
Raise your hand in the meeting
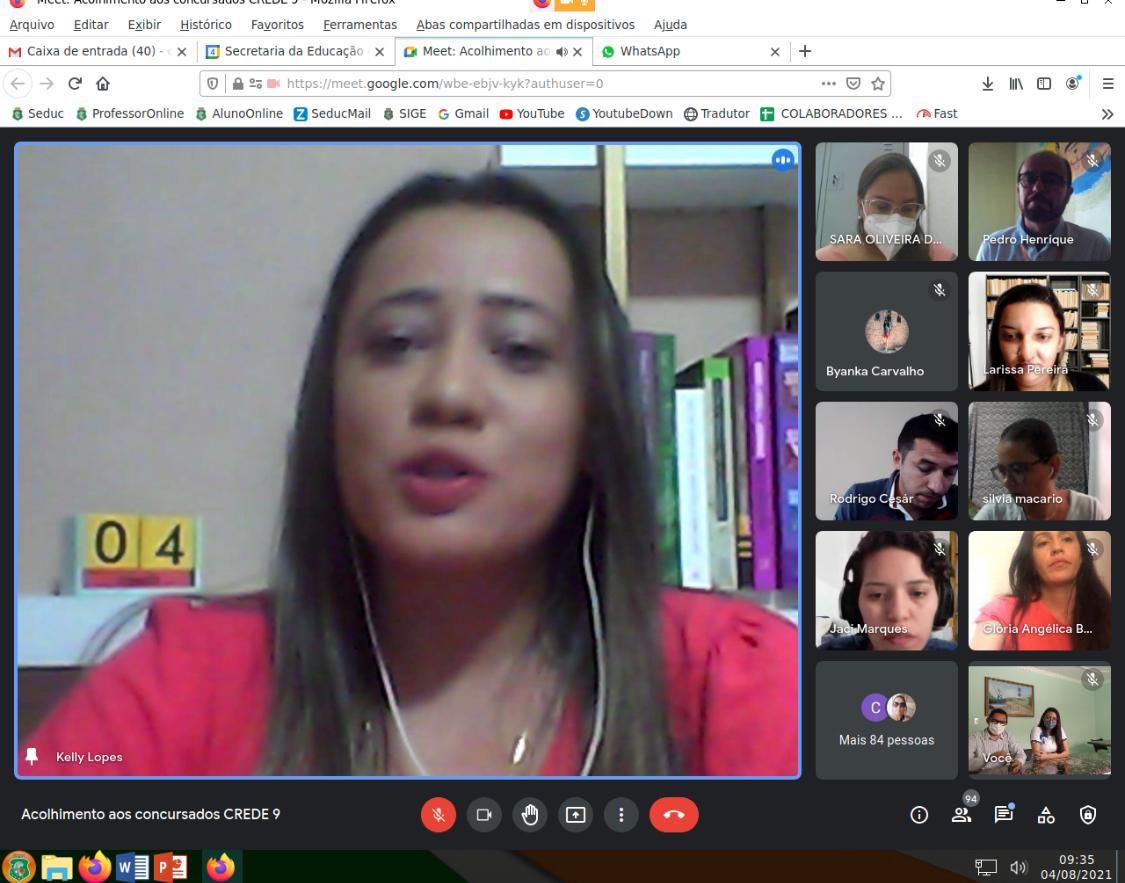pyautogui.click(x=530, y=815)
